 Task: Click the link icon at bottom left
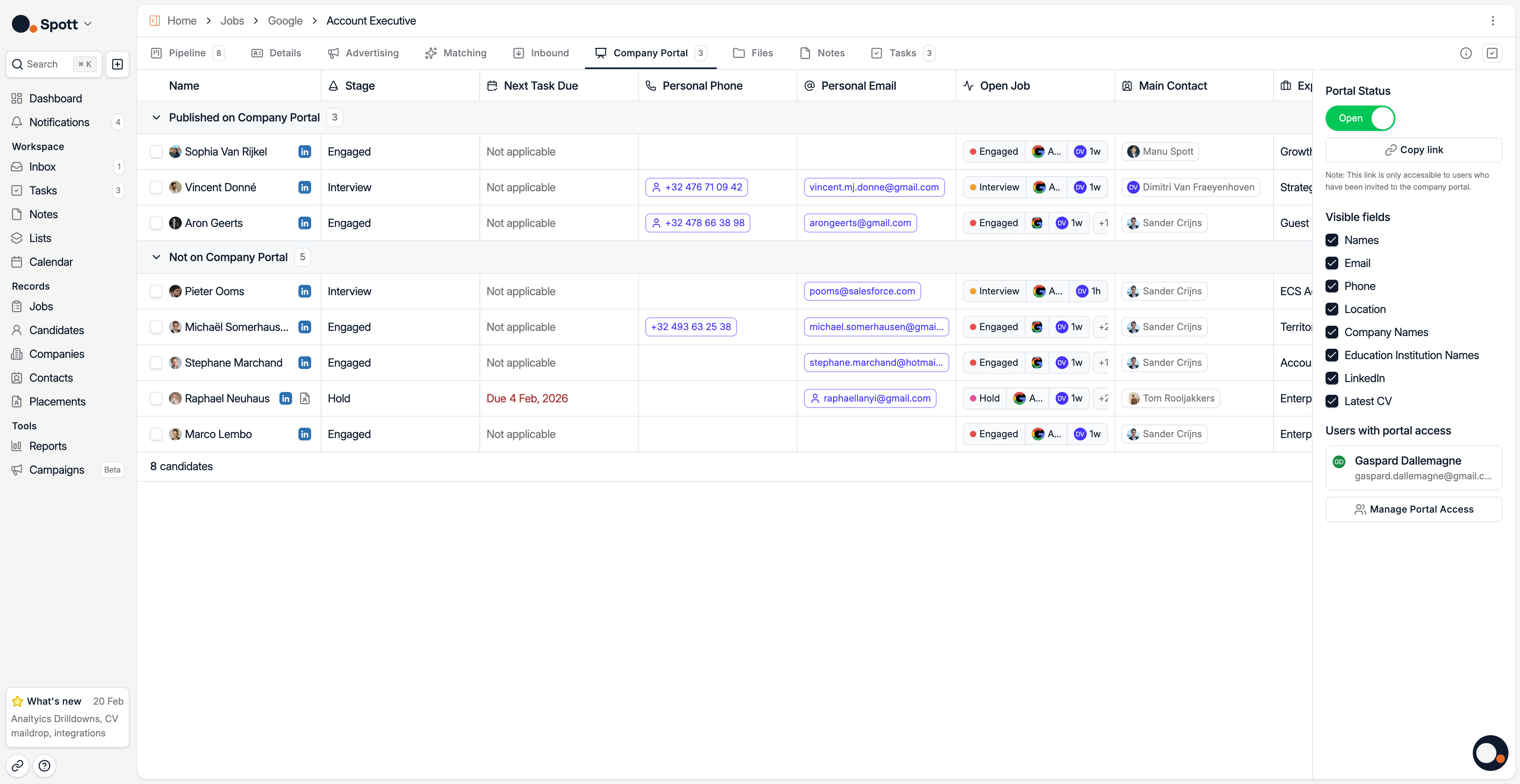[x=18, y=766]
